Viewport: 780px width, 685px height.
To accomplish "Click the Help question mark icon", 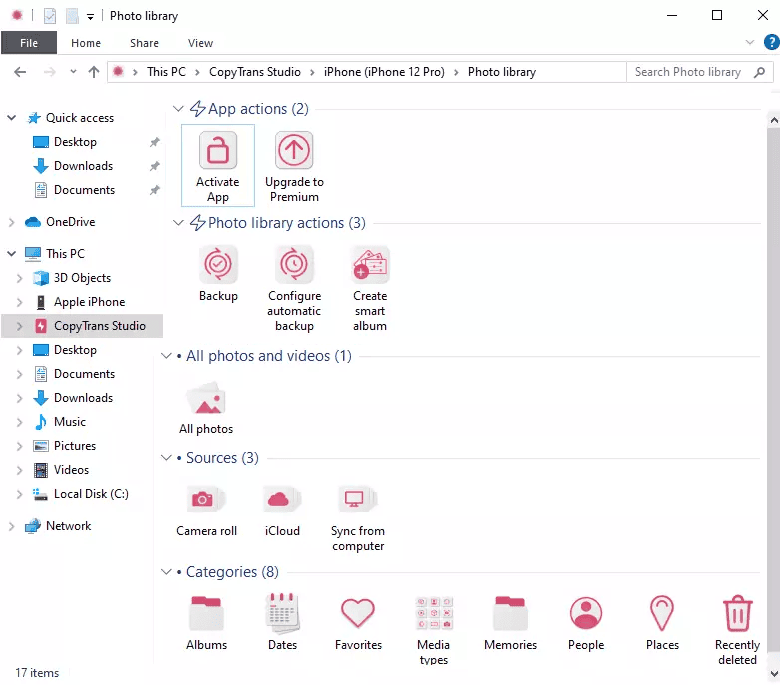I will 771,42.
